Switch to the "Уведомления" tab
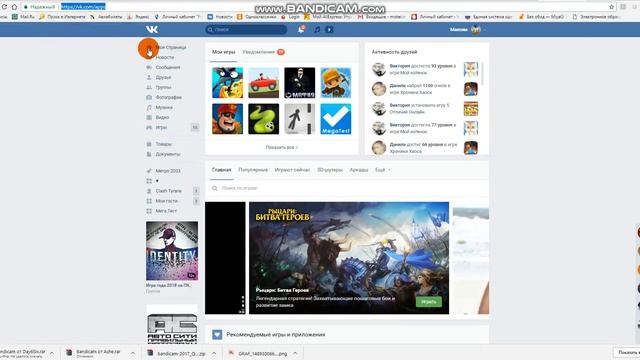Screen dimensions: 640x360 (259, 52)
